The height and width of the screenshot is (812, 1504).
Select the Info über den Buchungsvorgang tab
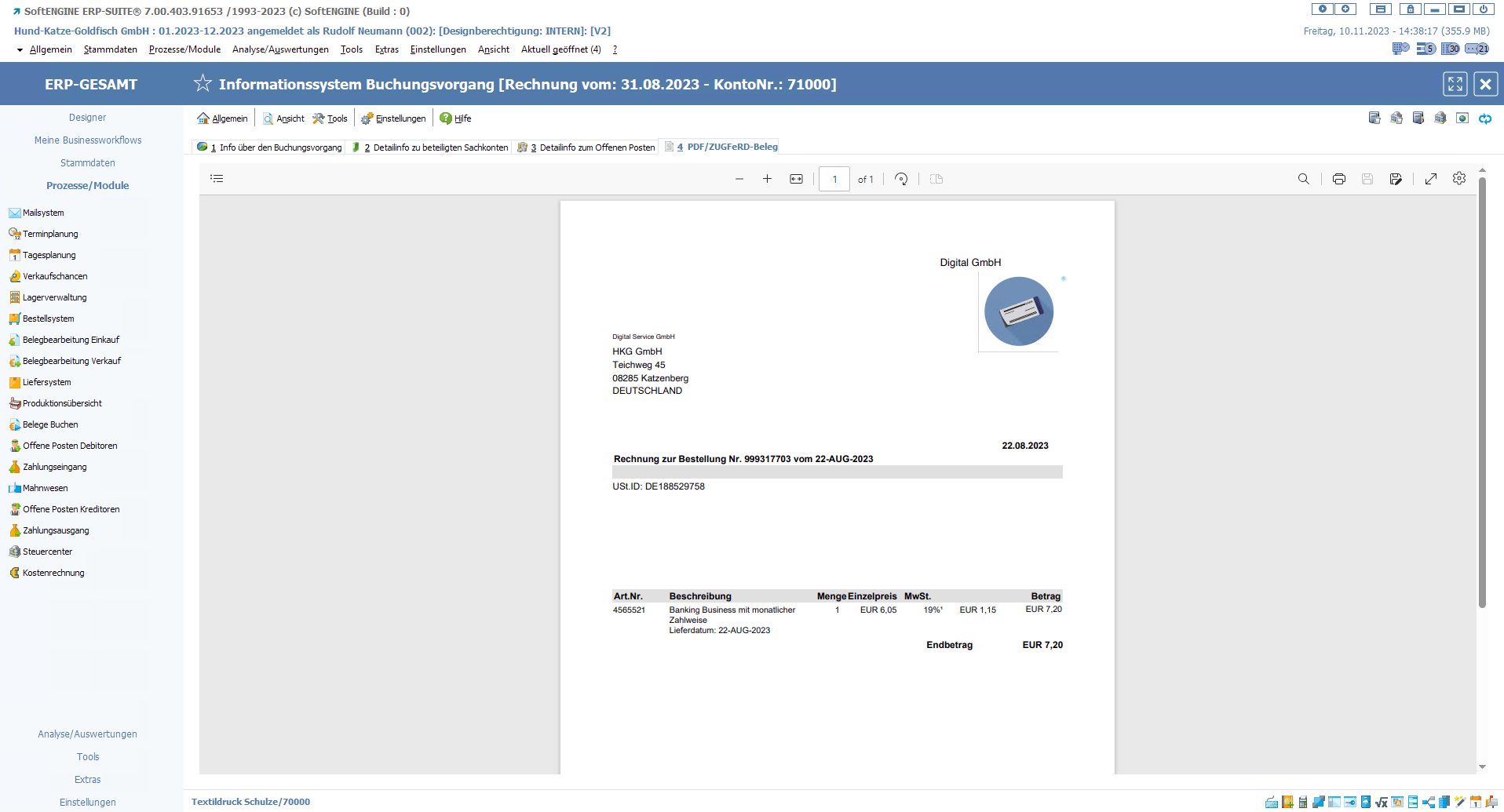[x=279, y=147]
